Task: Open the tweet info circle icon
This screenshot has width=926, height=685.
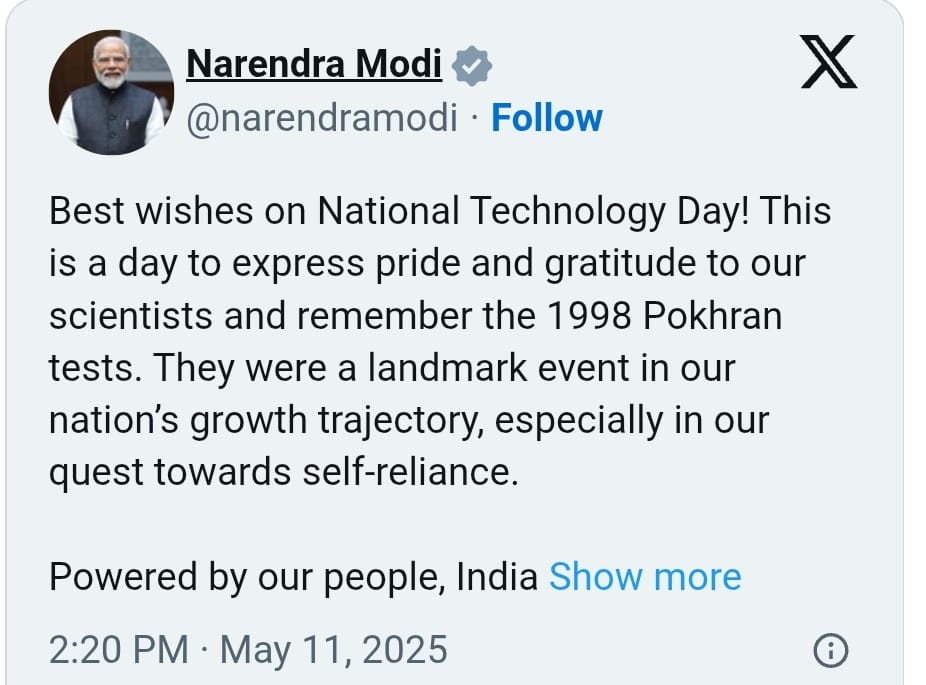Action: pyautogui.click(x=831, y=651)
